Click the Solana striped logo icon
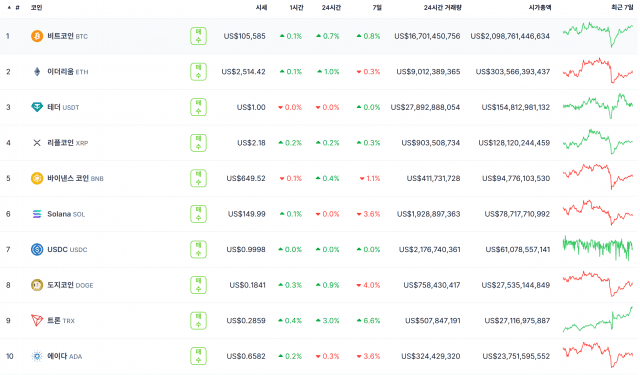This screenshot has width=640, height=375. pyautogui.click(x=37, y=214)
